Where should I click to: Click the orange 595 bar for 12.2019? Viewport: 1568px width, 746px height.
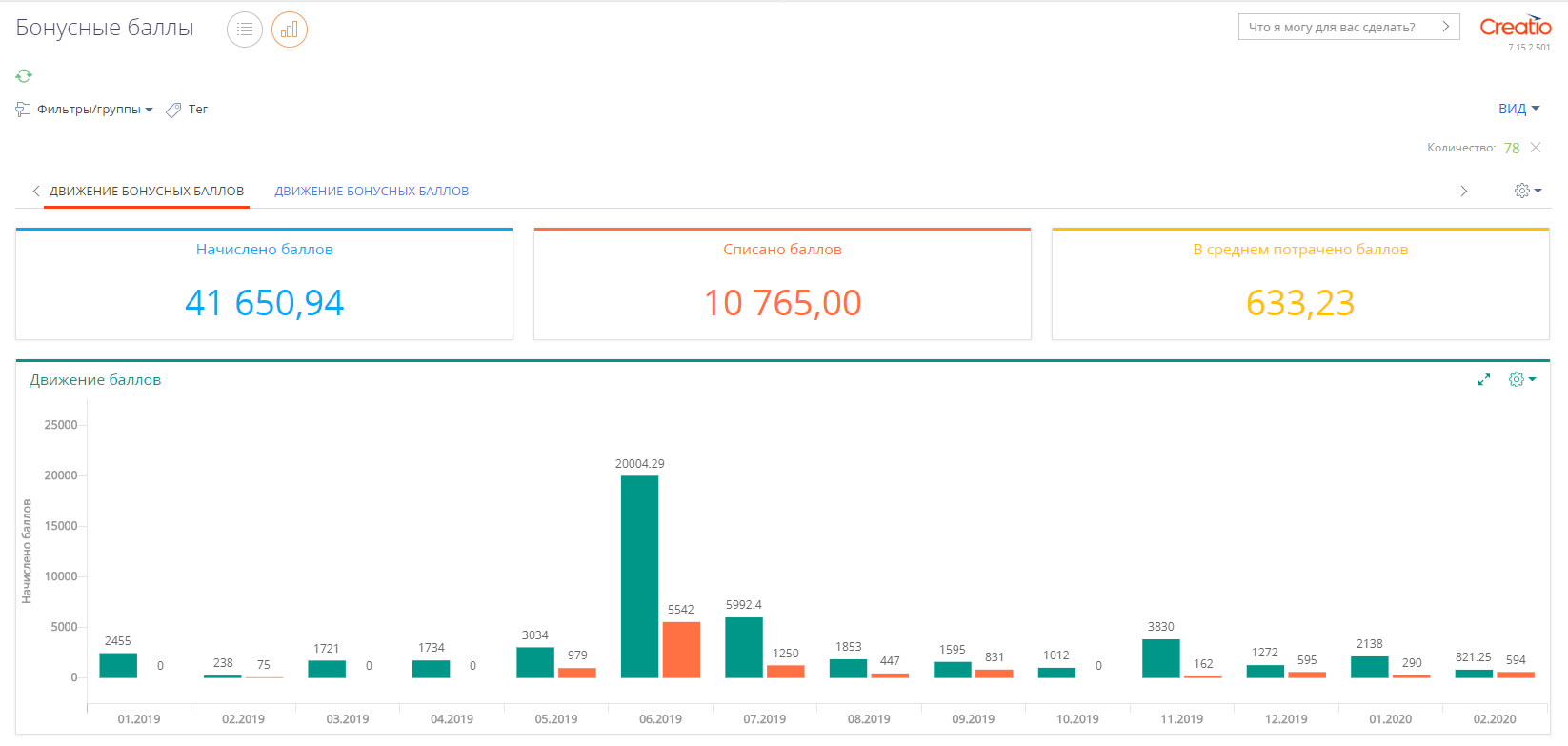pos(1307,675)
